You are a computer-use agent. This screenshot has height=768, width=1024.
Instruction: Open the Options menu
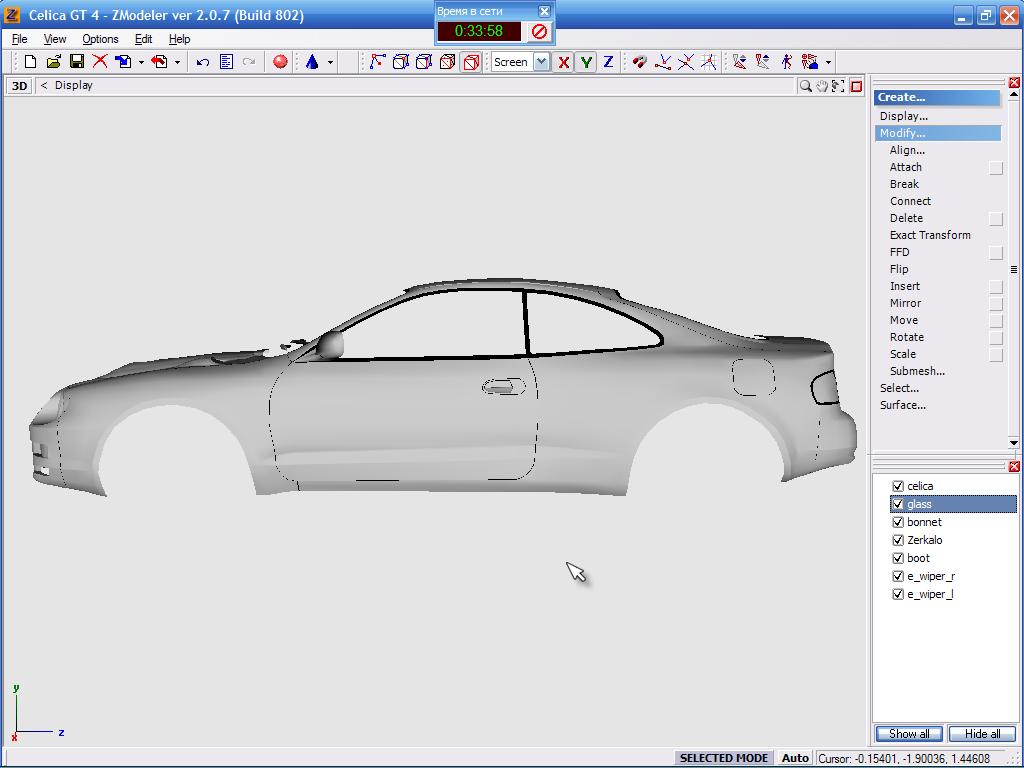[x=100, y=39]
